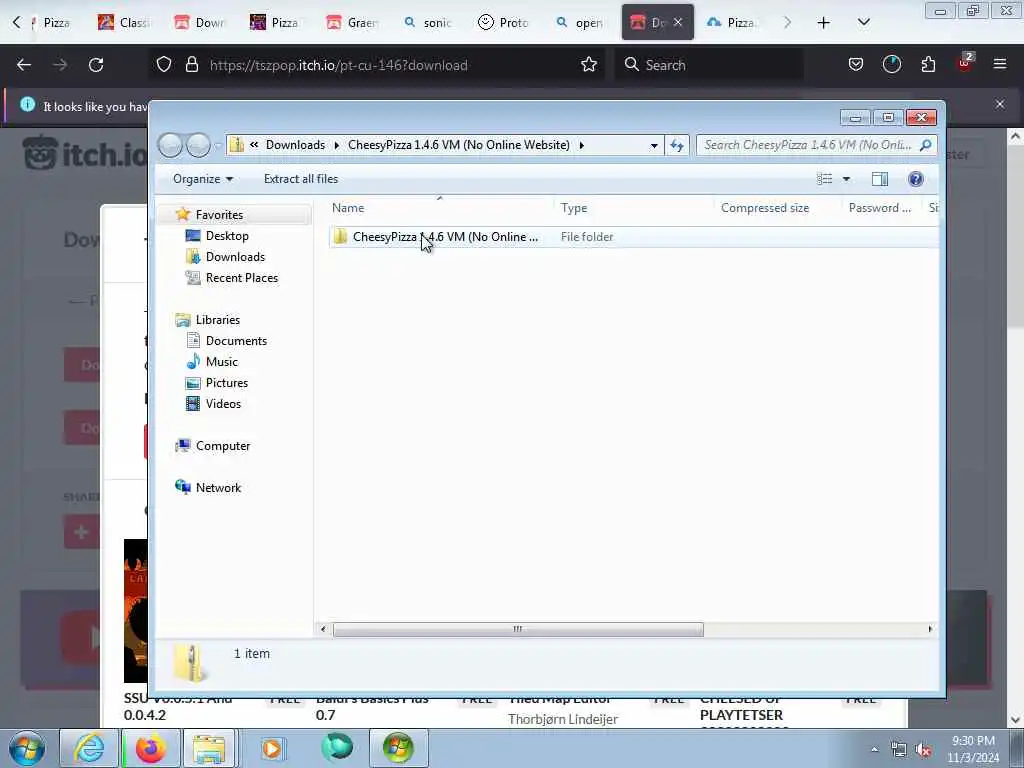
Task: Click the Firefox Search box
Action: [x=709, y=65]
